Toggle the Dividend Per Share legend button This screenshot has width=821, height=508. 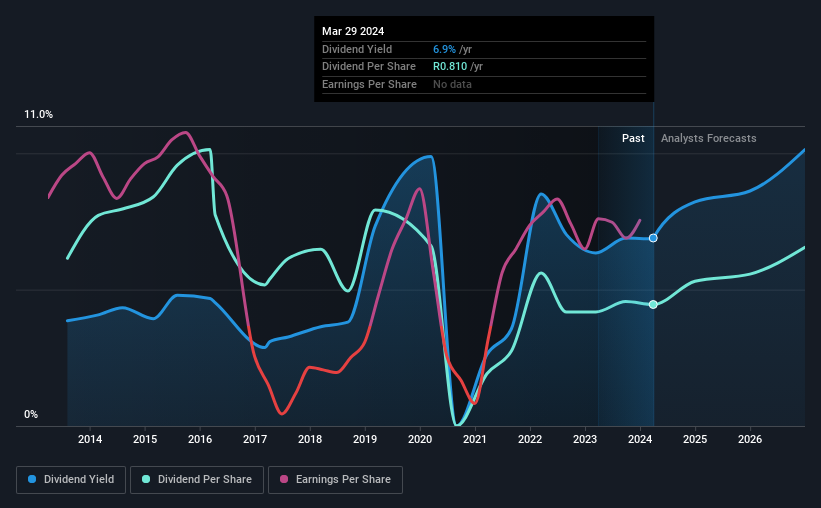tap(197, 480)
